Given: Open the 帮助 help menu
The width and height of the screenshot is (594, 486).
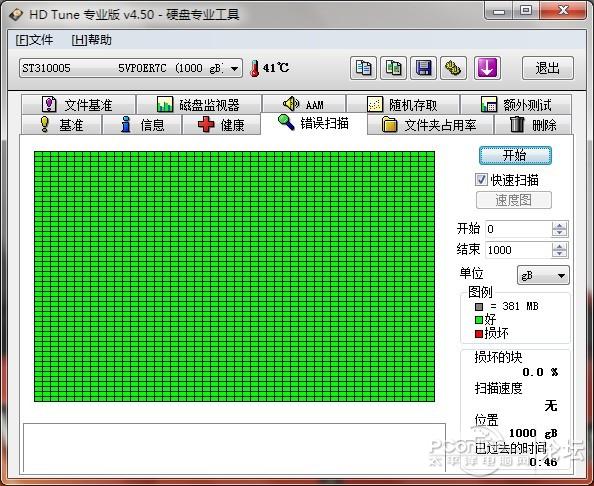Looking at the screenshot, I should coord(91,40).
